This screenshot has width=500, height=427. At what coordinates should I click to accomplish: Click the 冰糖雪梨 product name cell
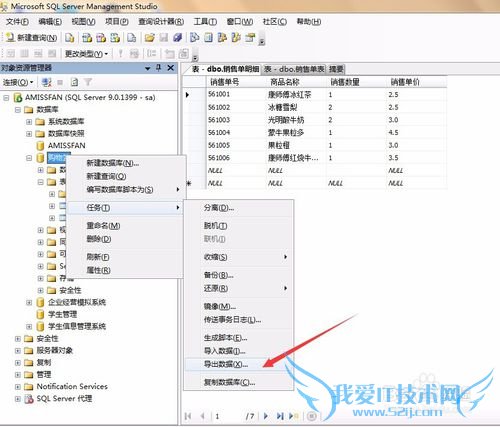pos(296,107)
